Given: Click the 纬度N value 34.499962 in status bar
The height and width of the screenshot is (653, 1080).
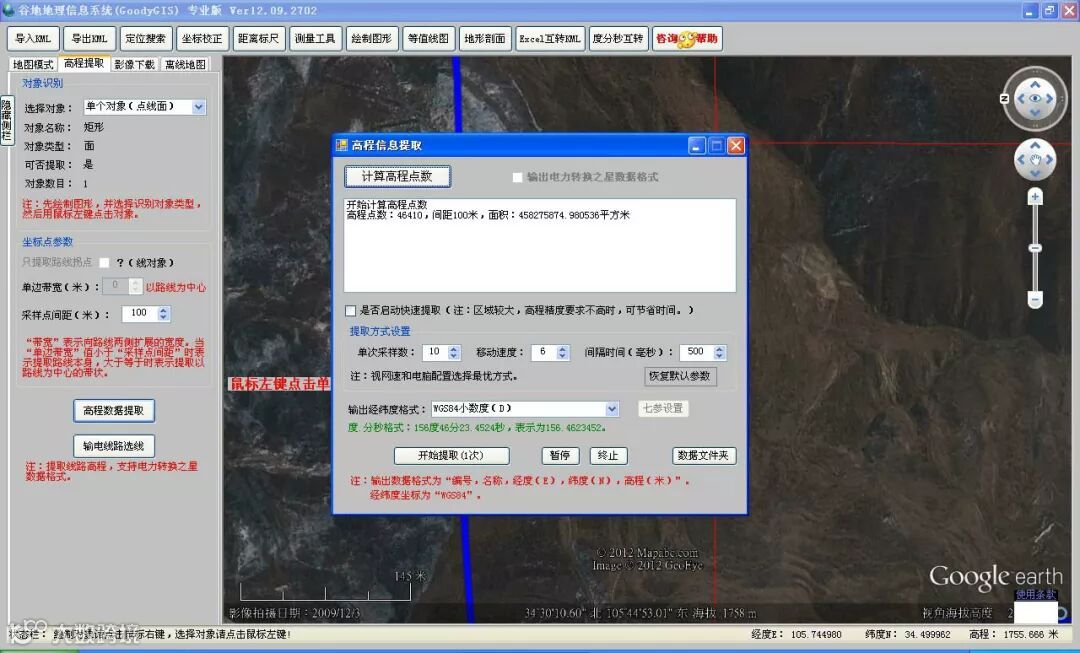Looking at the screenshot, I should tap(925, 634).
